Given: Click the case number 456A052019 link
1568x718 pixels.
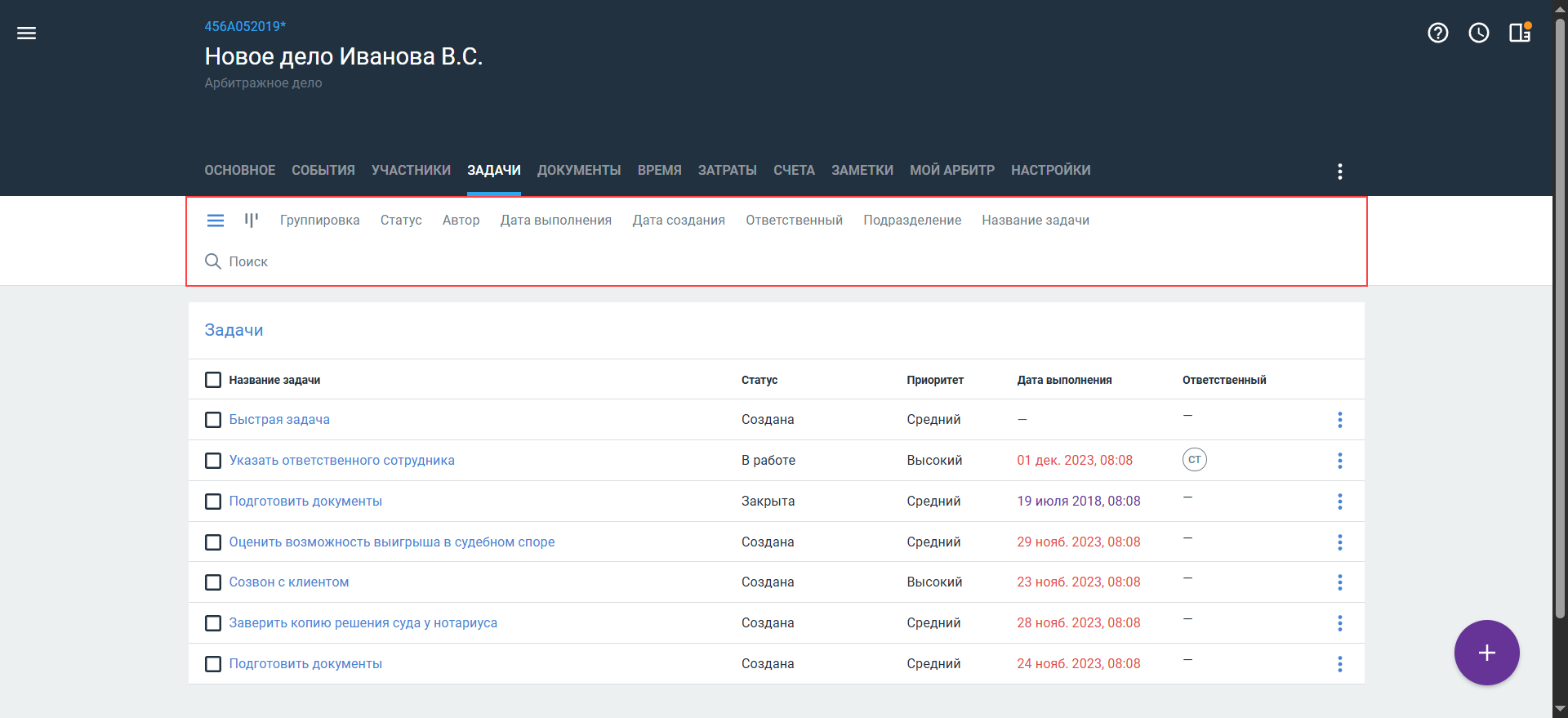Looking at the screenshot, I should click(x=245, y=27).
